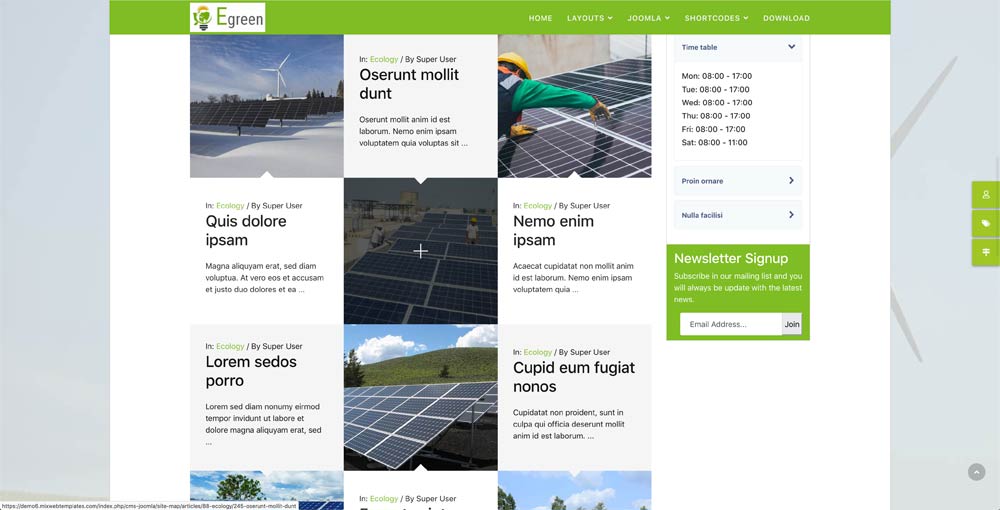Image resolution: width=1000 pixels, height=510 pixels.
Task: Open the Oserunt mollit dunt article
Action: point(409,84)
